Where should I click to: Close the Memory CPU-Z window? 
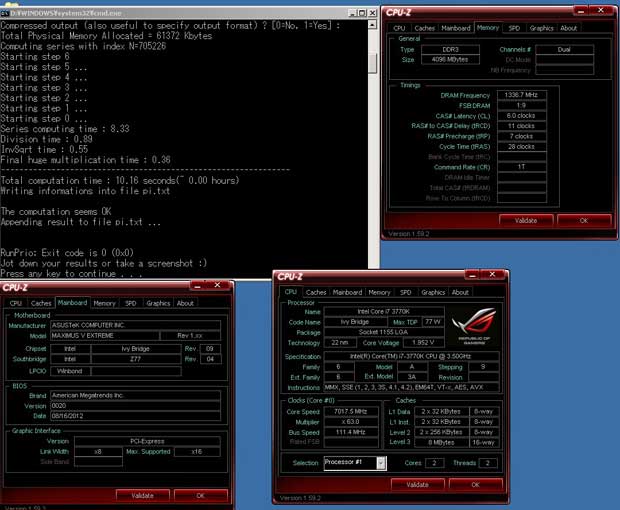(x=601, y=11)
